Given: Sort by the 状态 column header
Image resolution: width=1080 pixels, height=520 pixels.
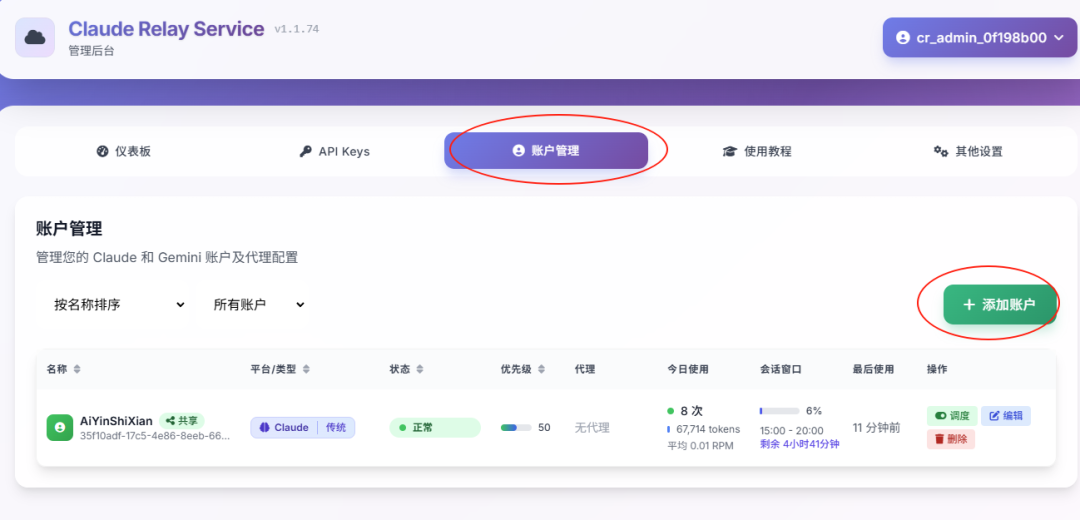Looking at the screenshot, I should tap(406, 369).
